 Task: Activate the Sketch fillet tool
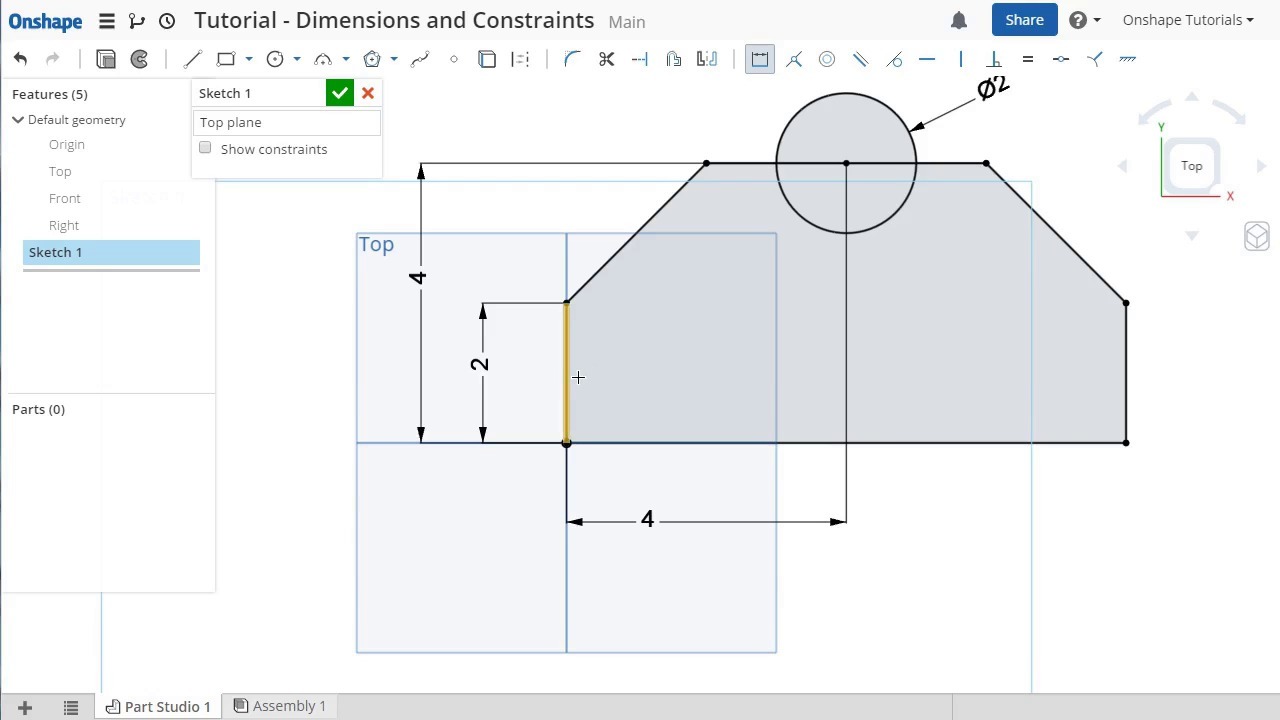click(571, 59)
